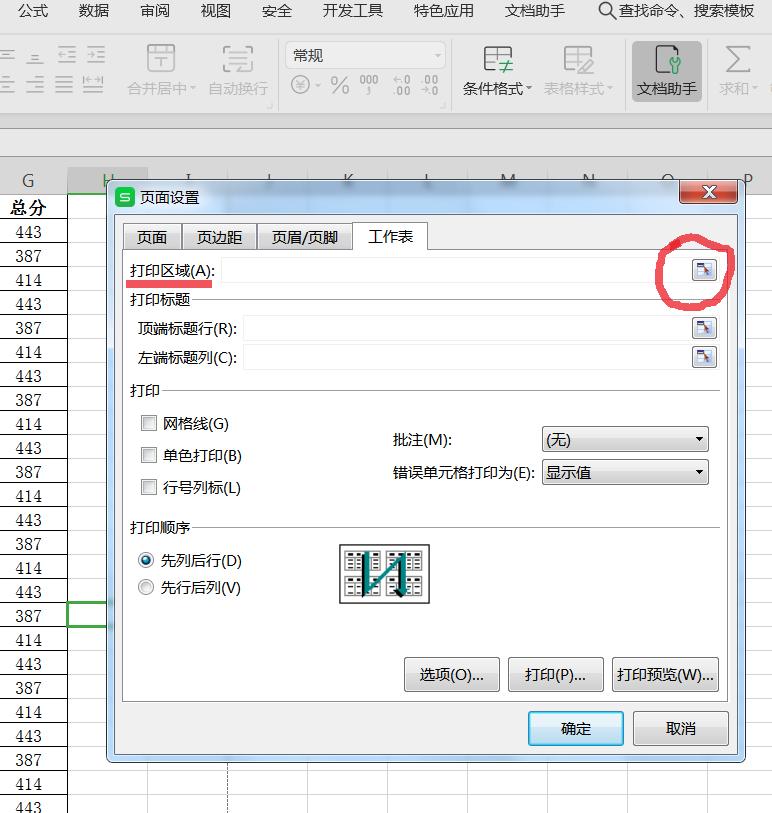Enable the 单色打印(B) checkbox
The width and height of the screenshot is (772, 813).
tap(149, 455)
